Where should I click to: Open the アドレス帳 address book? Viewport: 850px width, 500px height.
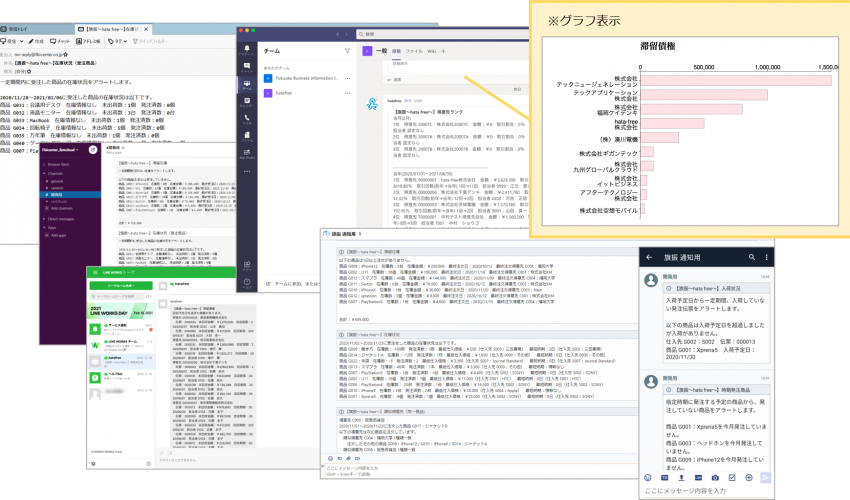click(88, 41)
